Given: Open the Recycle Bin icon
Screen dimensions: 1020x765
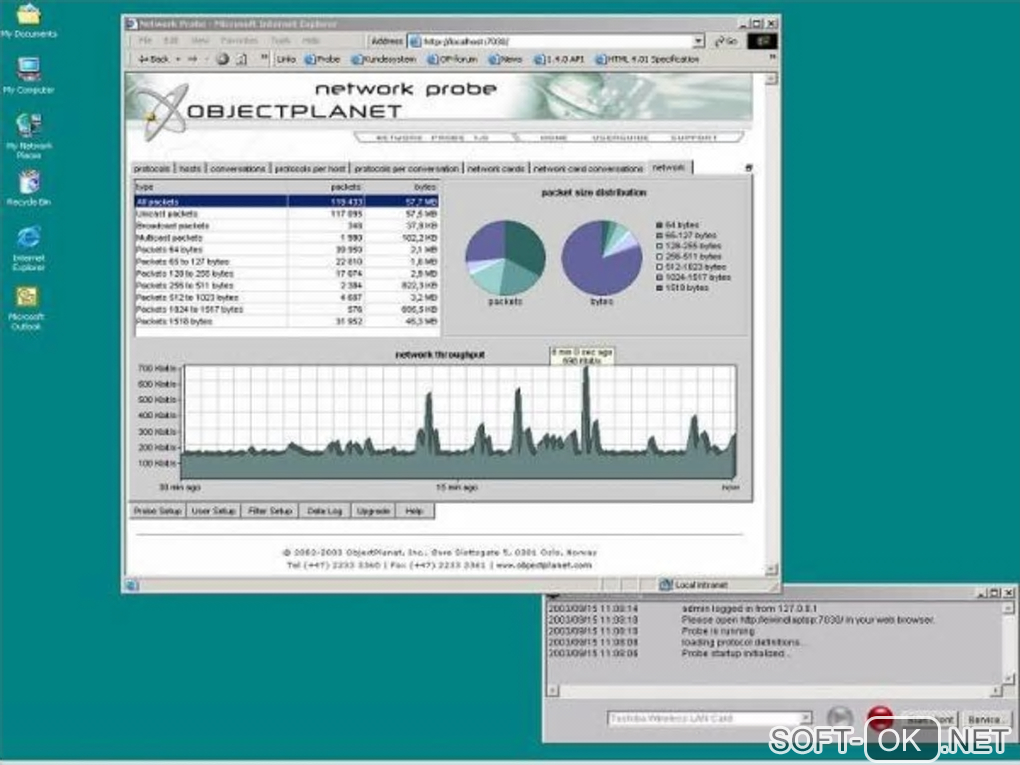Looking at the screenshot, I should point(29,189).
